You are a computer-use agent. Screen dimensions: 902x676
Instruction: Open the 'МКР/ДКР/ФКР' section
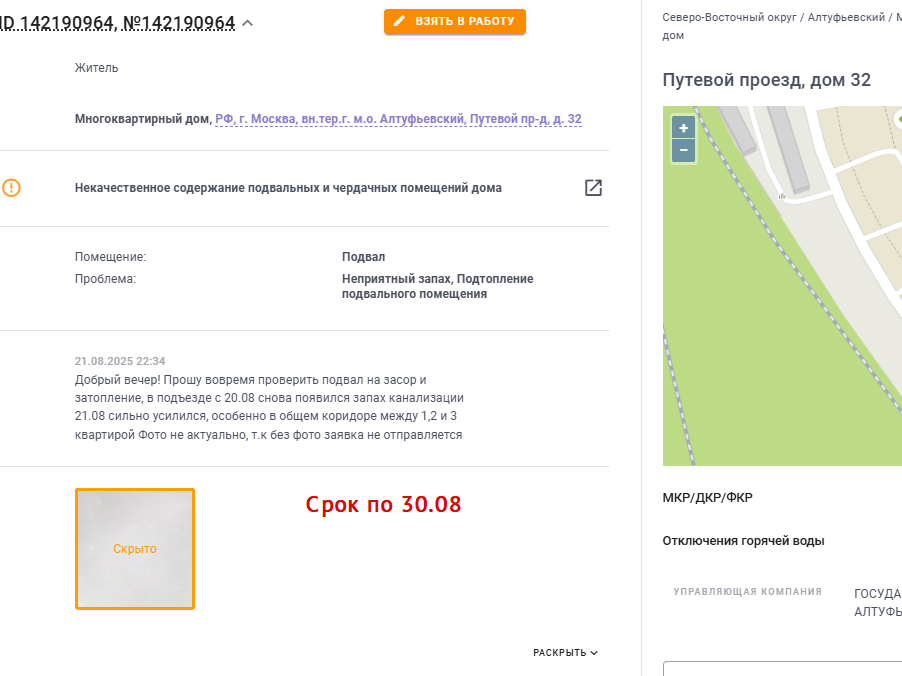tap(707, 498)
